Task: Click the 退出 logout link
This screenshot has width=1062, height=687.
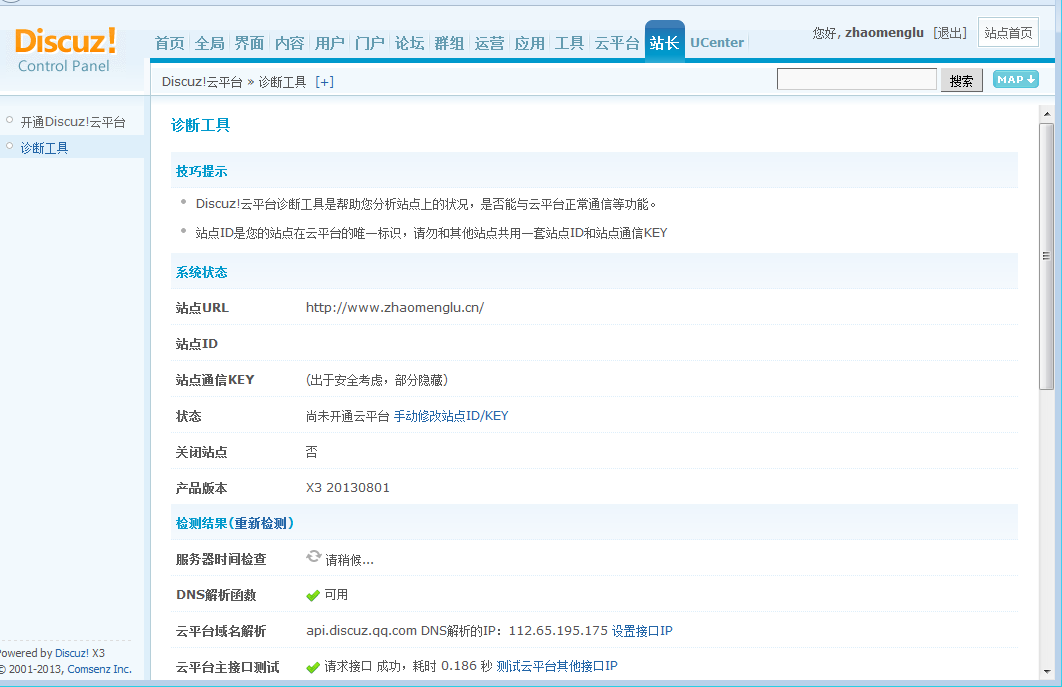Action: tap(950, 33)
